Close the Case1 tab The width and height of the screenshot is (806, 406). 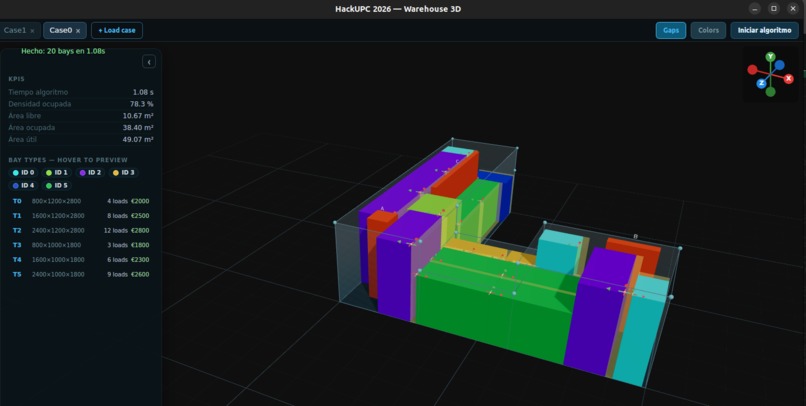click(x=32, y=31)
